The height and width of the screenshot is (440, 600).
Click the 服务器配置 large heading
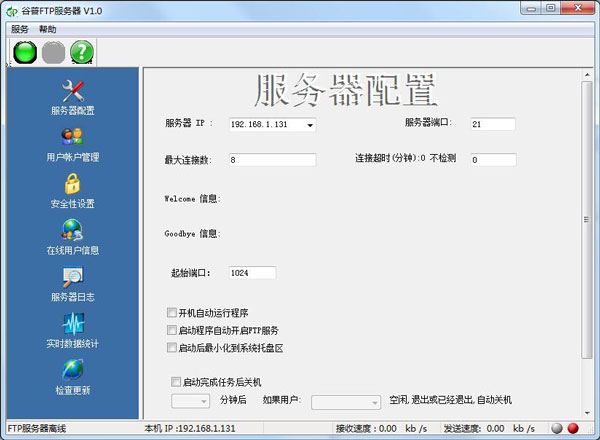pos(346,90)
